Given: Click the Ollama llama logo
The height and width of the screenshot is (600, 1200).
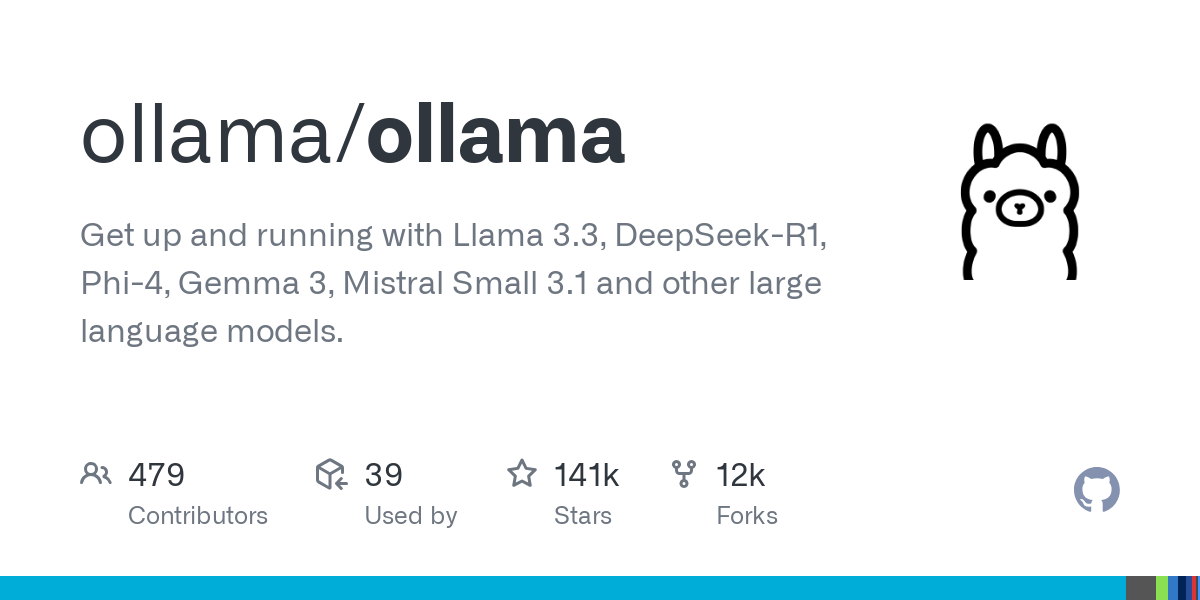Looking at the screenshot, I should pyautogui.click(x=1020, y=201).
